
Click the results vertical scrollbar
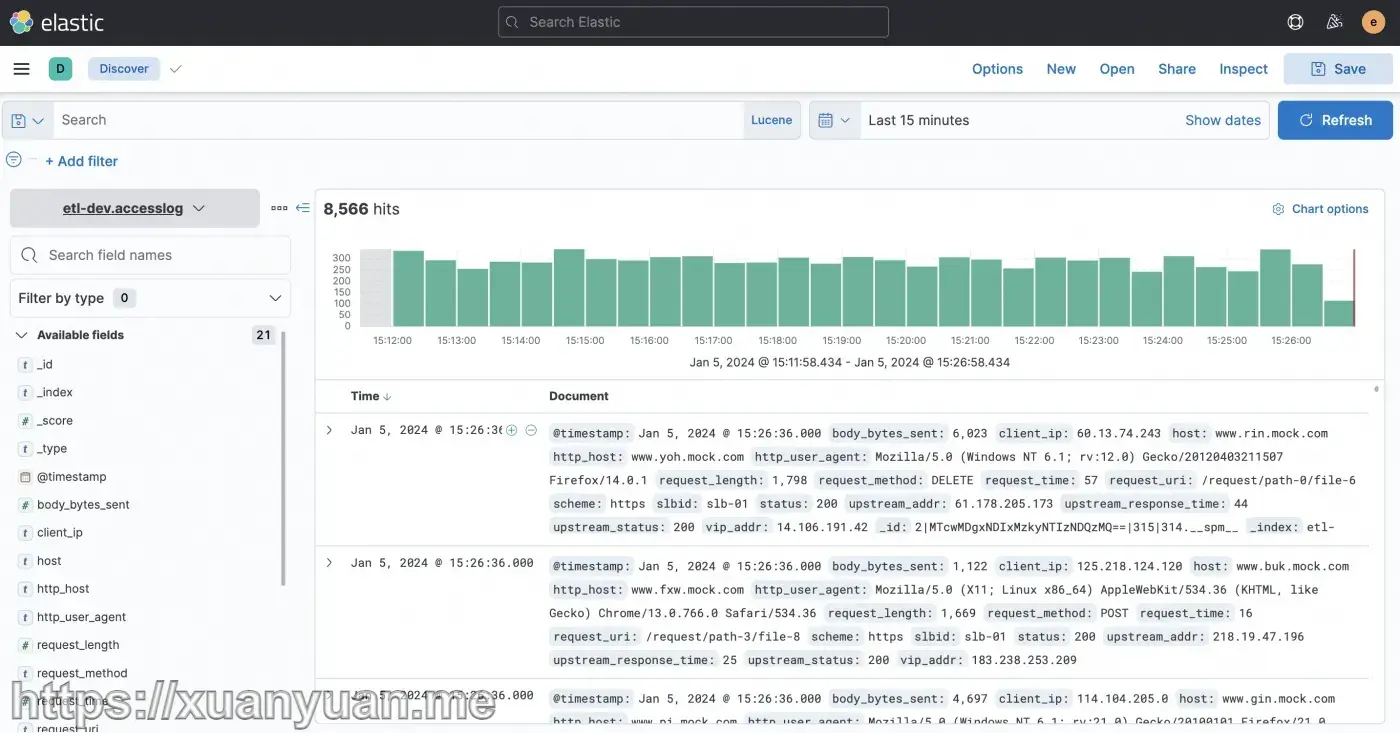[1376, 390]
